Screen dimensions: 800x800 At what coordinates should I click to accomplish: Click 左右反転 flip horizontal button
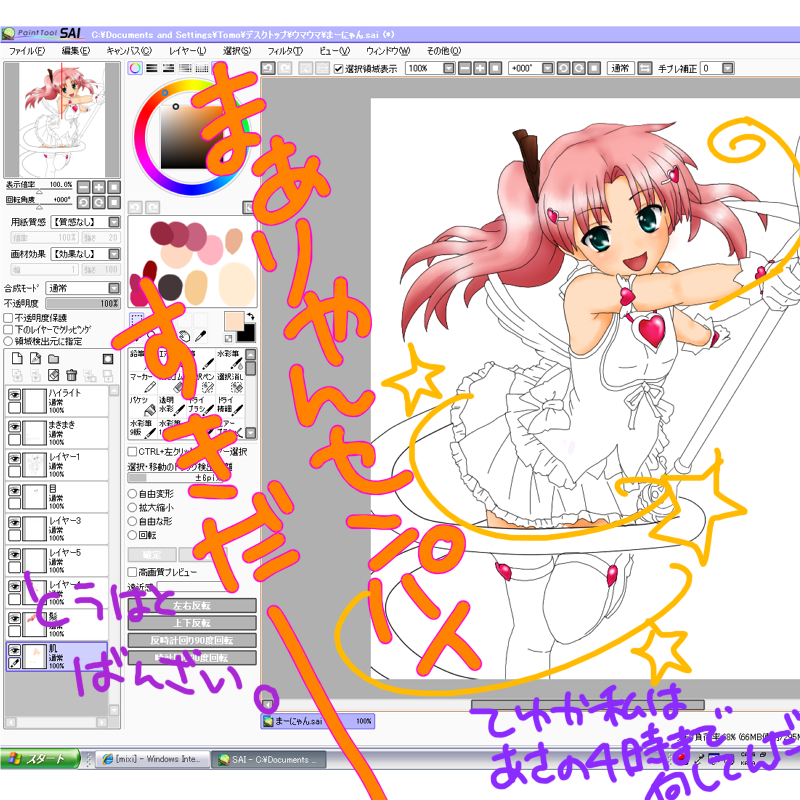[192, 606]
